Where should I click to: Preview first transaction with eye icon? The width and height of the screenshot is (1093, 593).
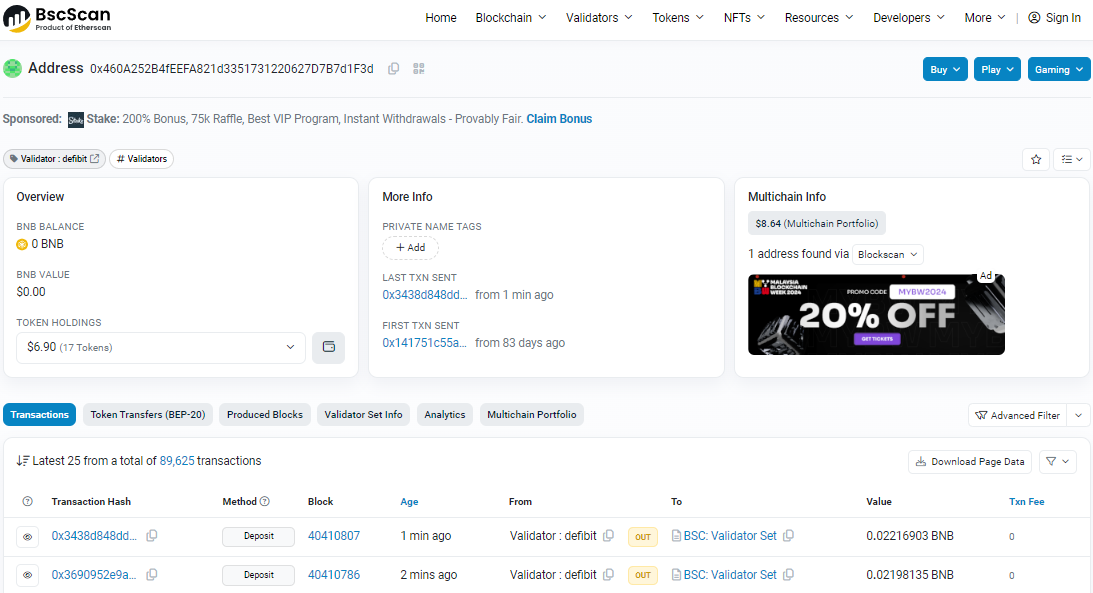tap(28, 537)
